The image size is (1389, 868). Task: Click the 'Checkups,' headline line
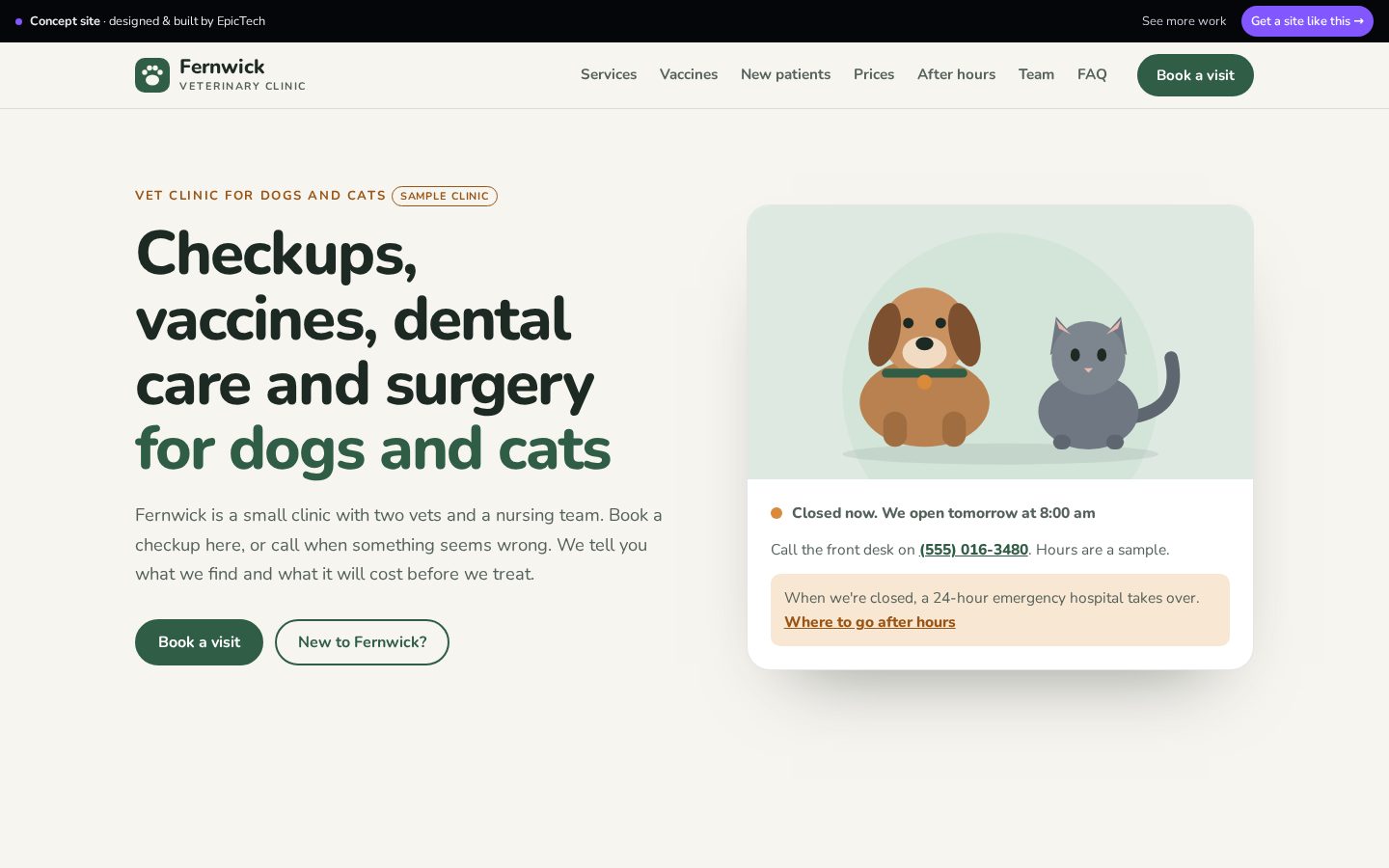click(277, 254)
